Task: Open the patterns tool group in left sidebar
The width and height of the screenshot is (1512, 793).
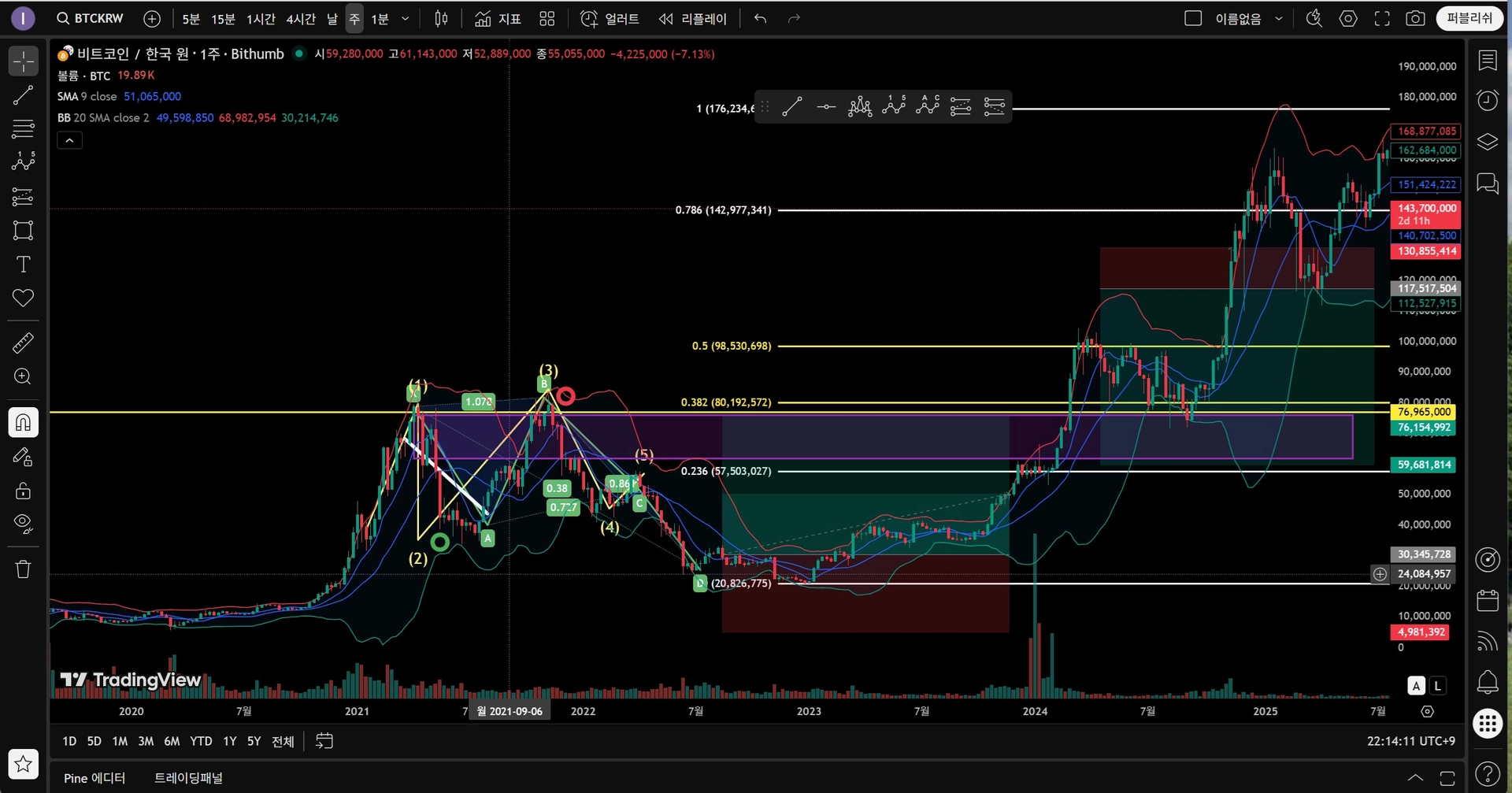Action: tap(24, 161)
